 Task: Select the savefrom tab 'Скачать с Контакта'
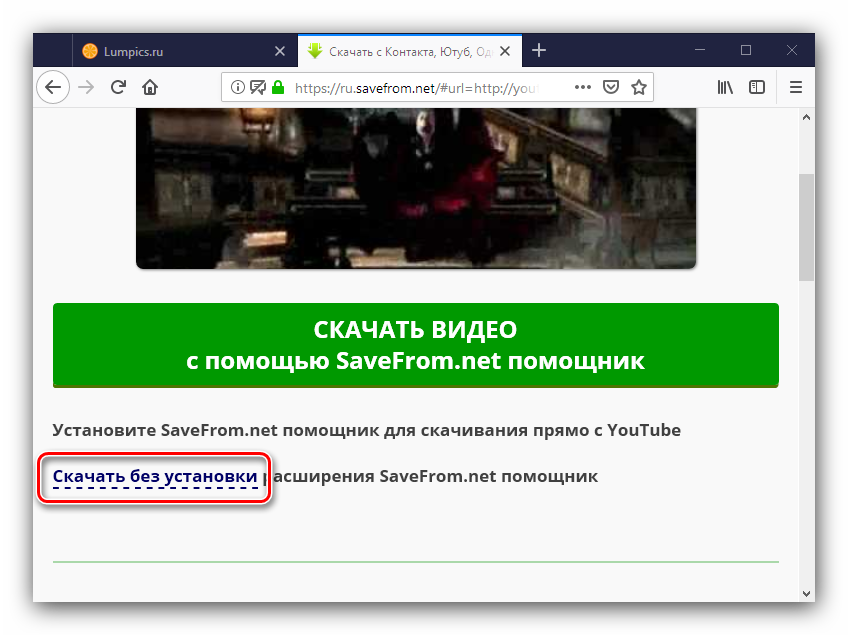click(x=400, y=51)
